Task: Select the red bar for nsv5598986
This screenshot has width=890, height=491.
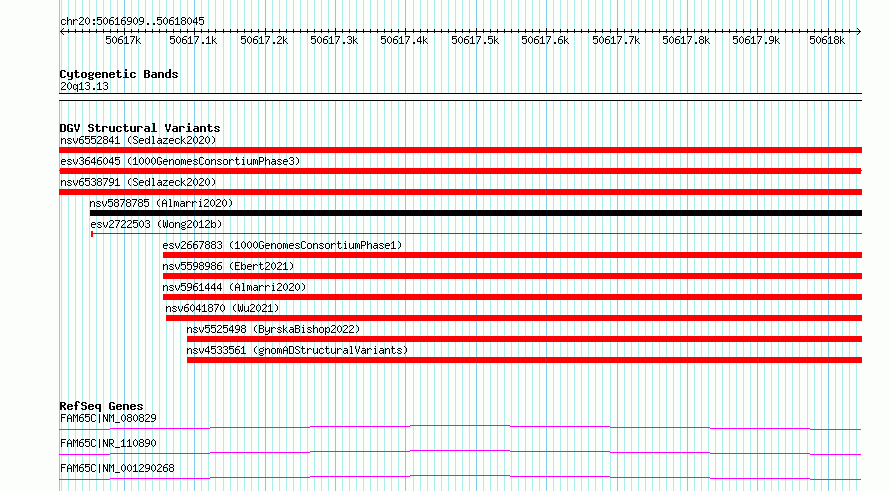Action: tap(513, 276)
